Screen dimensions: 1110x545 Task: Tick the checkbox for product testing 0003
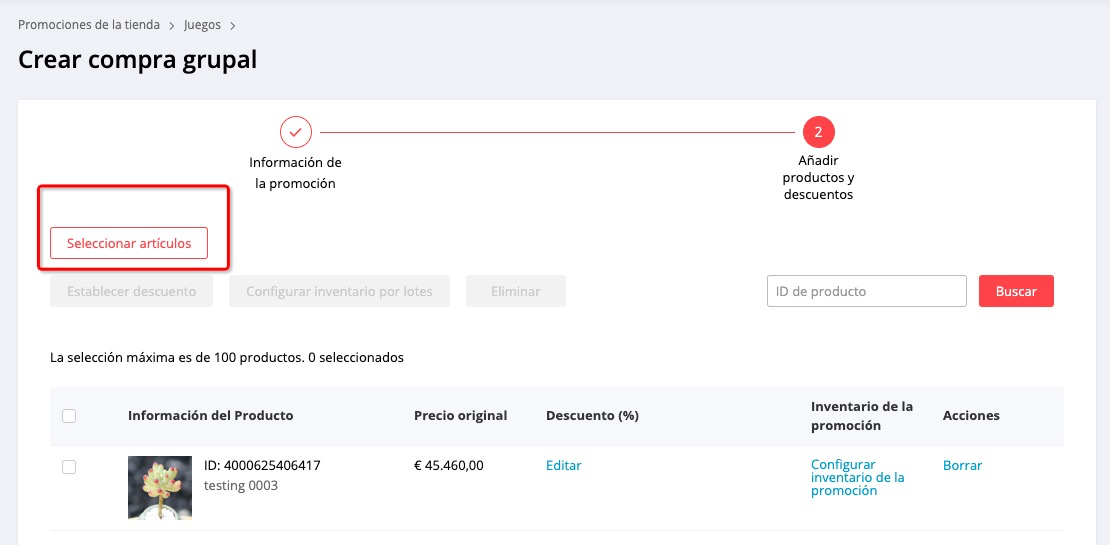[x=69, y=467]
